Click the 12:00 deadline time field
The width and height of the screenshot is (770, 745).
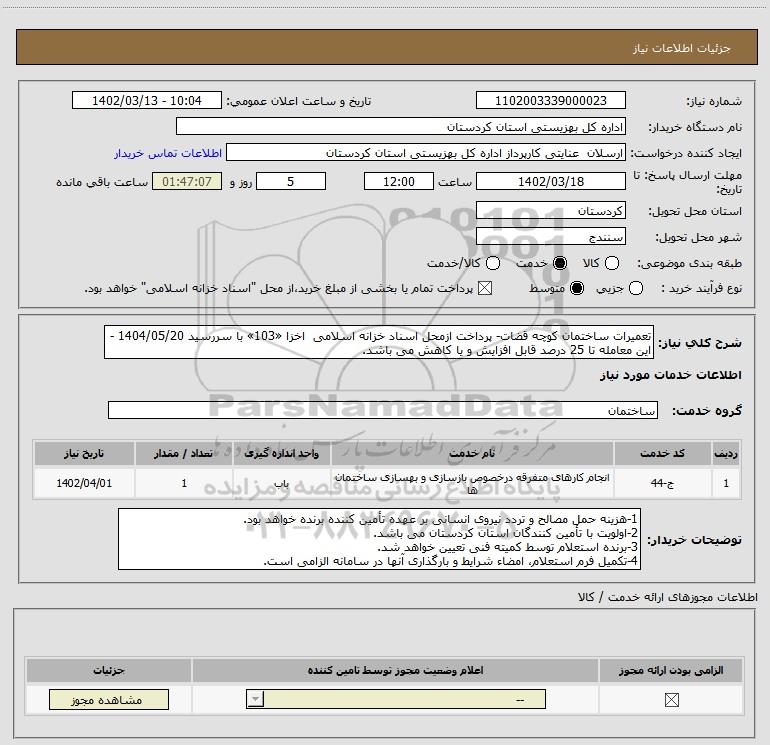(x=399, y=181)
